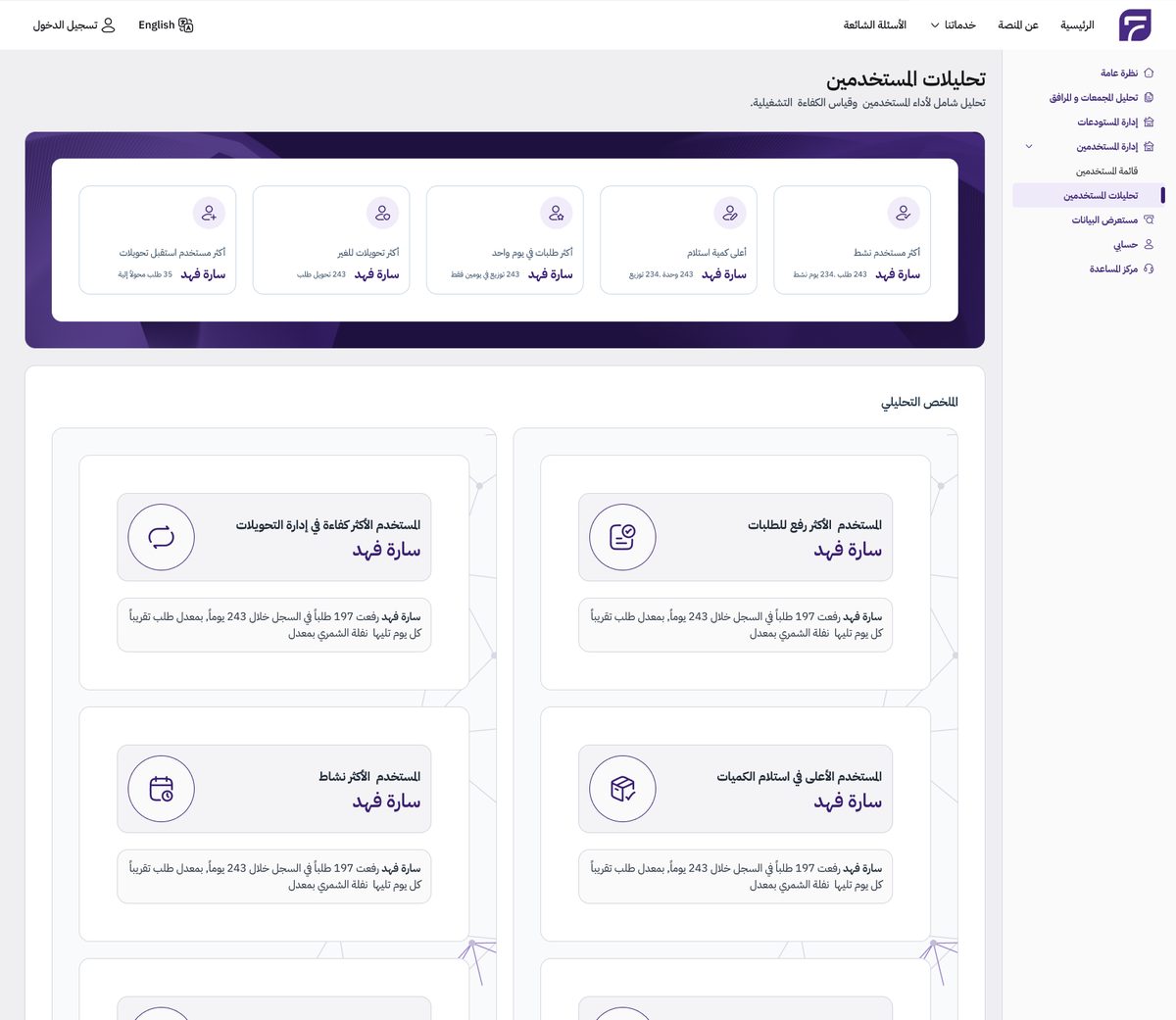Click the building icon beside إدارة المستخدمين
The width and height of the screenshot is (1176, 1020).
(1149, 147)
